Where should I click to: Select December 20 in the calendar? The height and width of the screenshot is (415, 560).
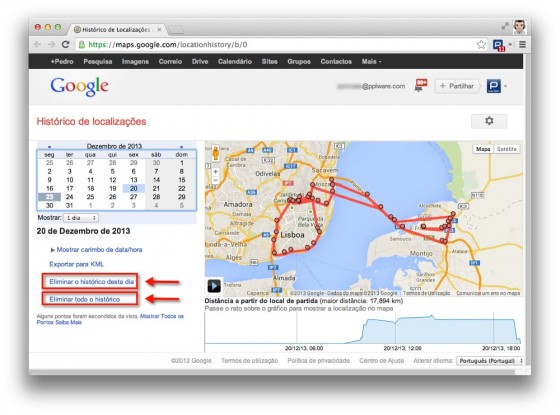[134, 189]
